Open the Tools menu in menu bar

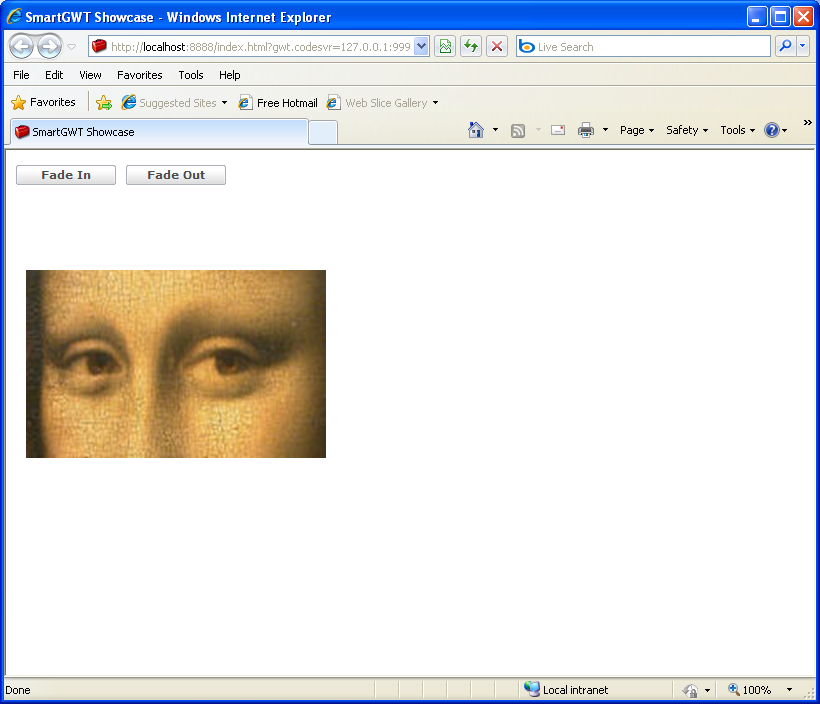190,75
